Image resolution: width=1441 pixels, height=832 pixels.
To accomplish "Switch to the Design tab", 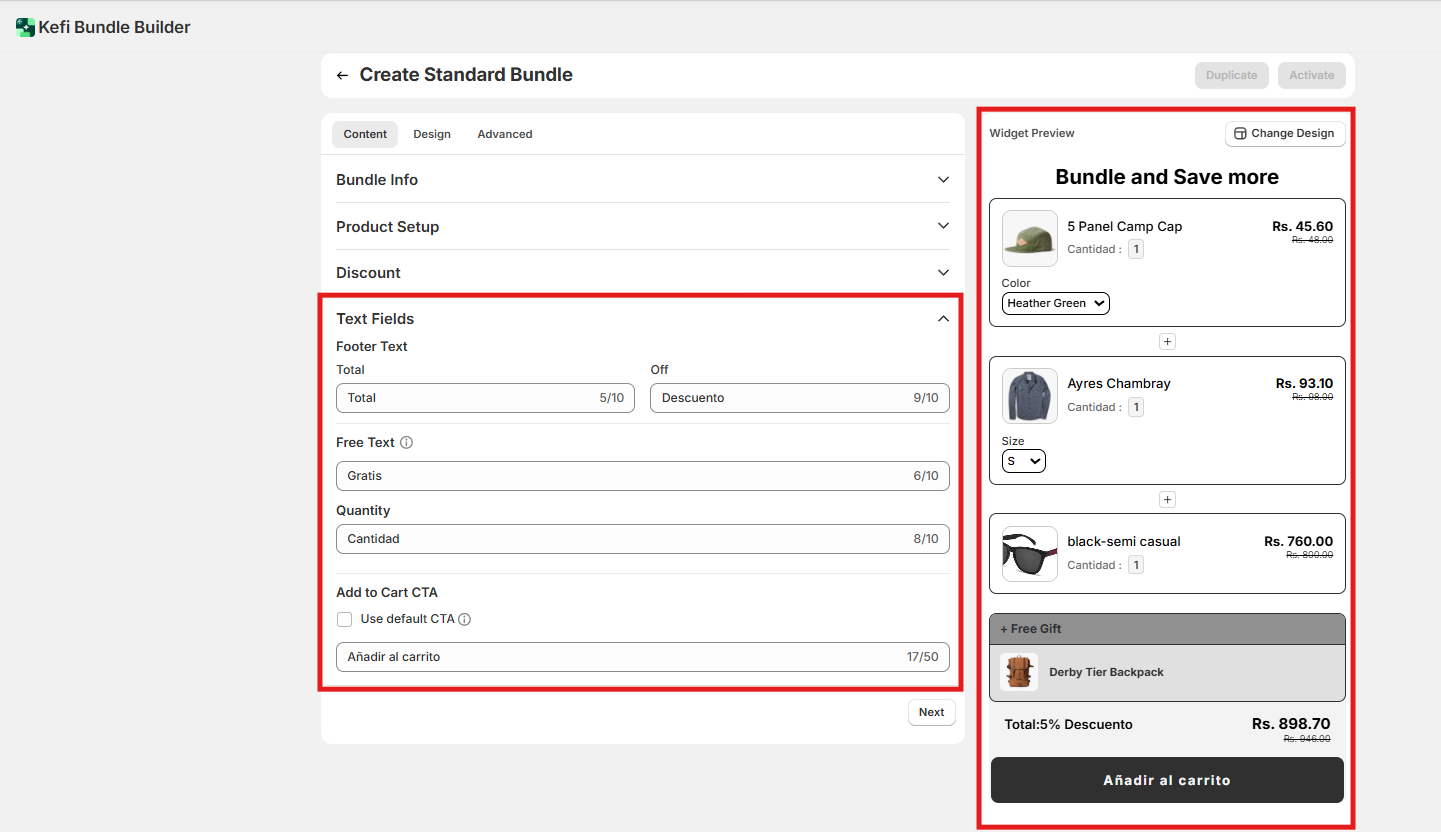I will click(432, 134).
